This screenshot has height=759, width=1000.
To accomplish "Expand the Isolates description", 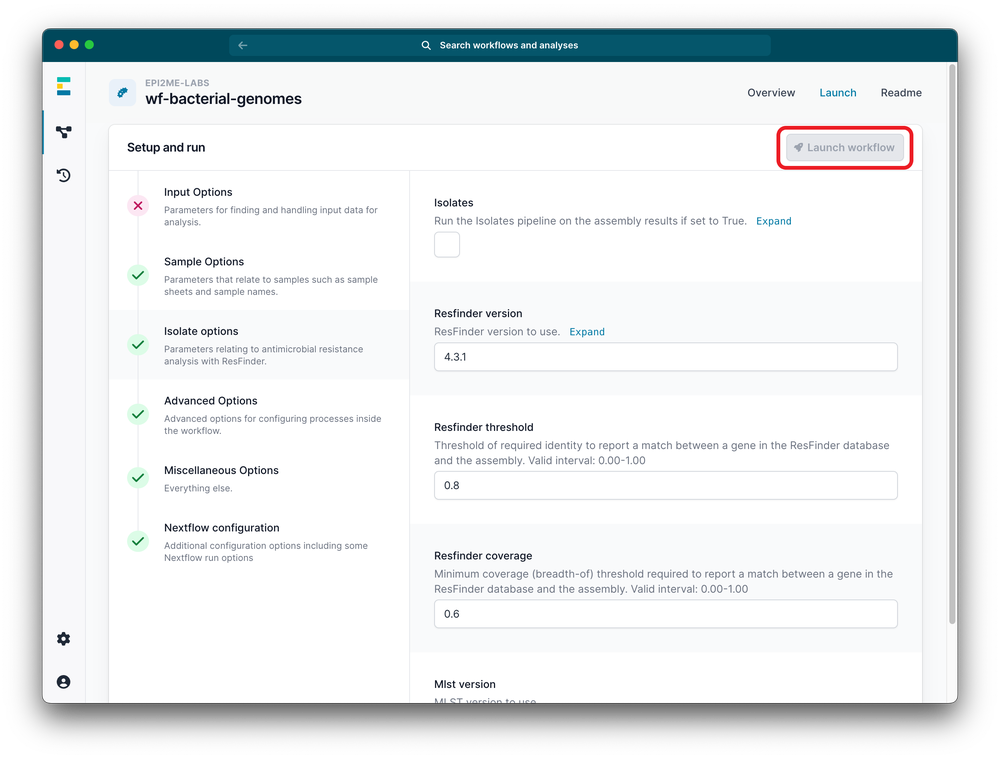I will (x=774, y=221).
